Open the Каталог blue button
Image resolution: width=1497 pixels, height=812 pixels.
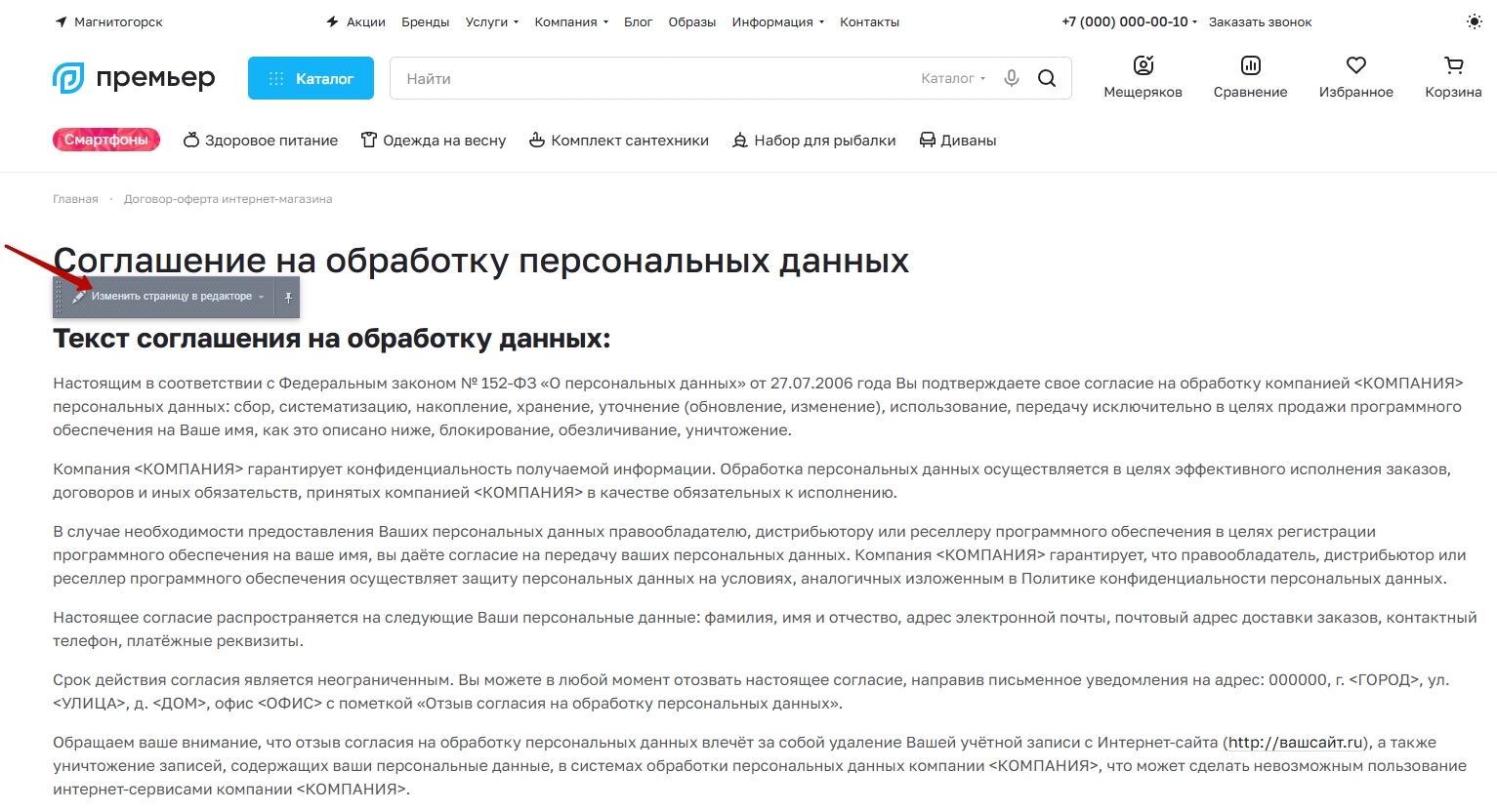pyautogui.click(x=311, y=78)
